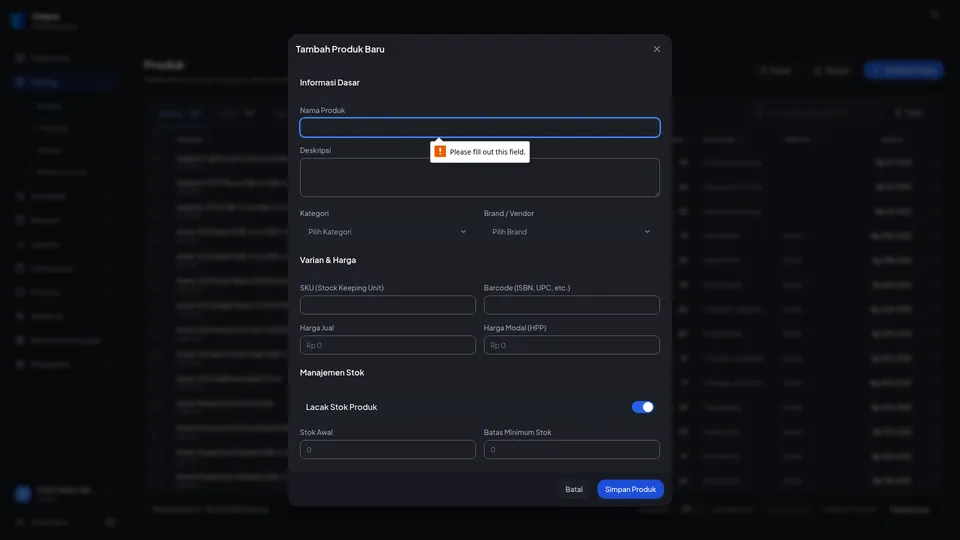
Task: Click the Stok Awal input field
Action: 388,449
